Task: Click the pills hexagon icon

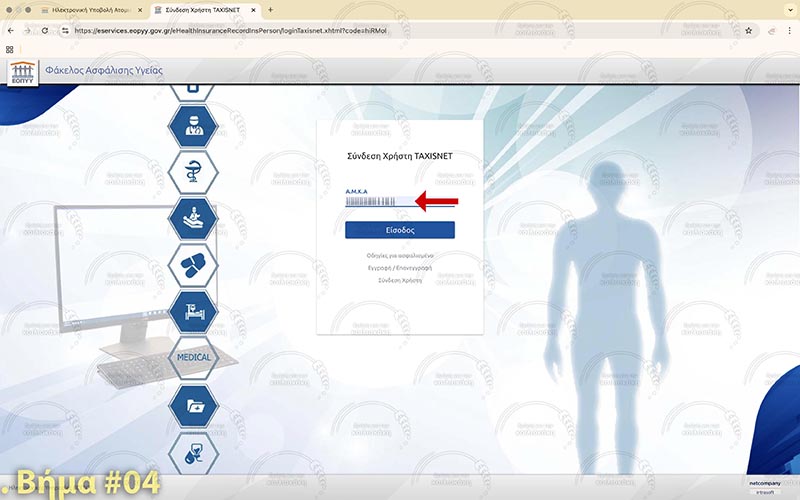Action: (x=193, y=265)
